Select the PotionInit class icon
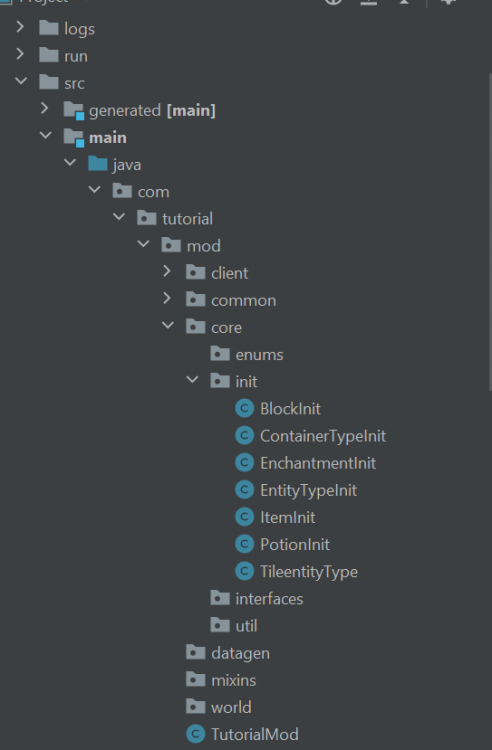This screenshot has height=750, width=492. [x=244, y=544]
